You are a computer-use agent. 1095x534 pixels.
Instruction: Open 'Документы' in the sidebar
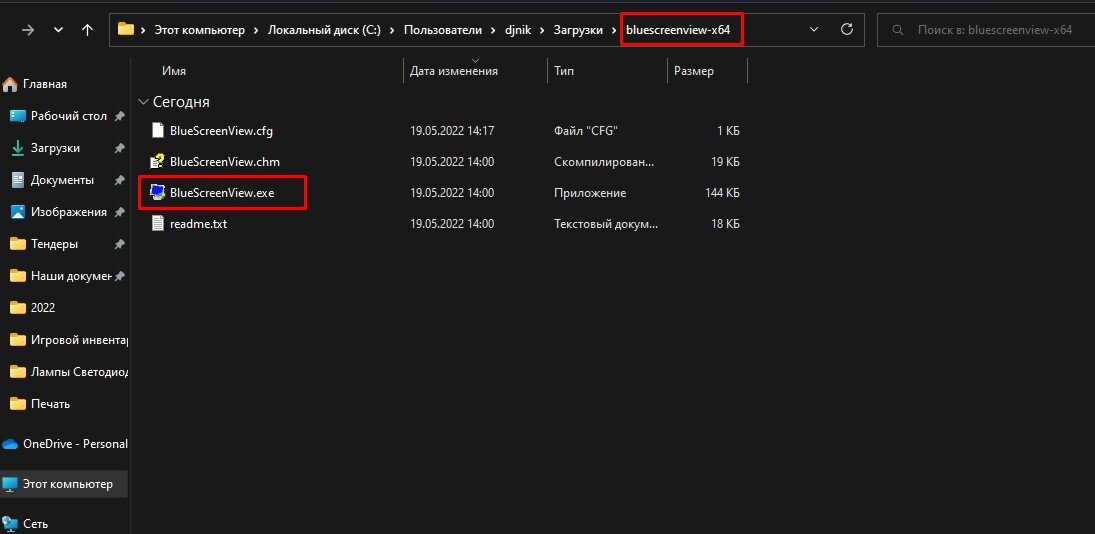point(62,180)
